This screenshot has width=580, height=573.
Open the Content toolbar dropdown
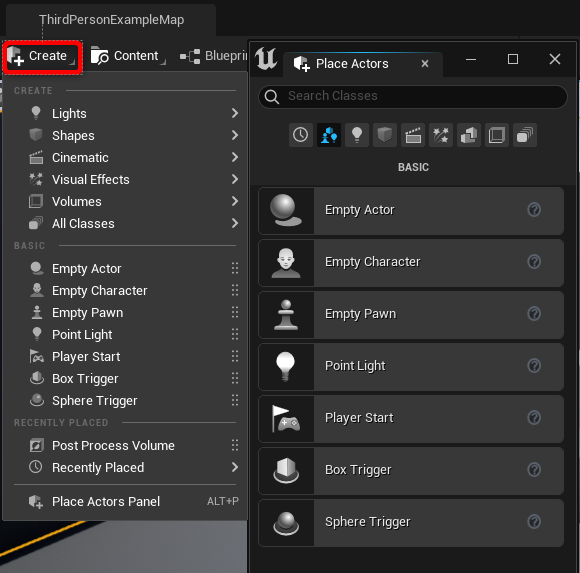[128, 57]
